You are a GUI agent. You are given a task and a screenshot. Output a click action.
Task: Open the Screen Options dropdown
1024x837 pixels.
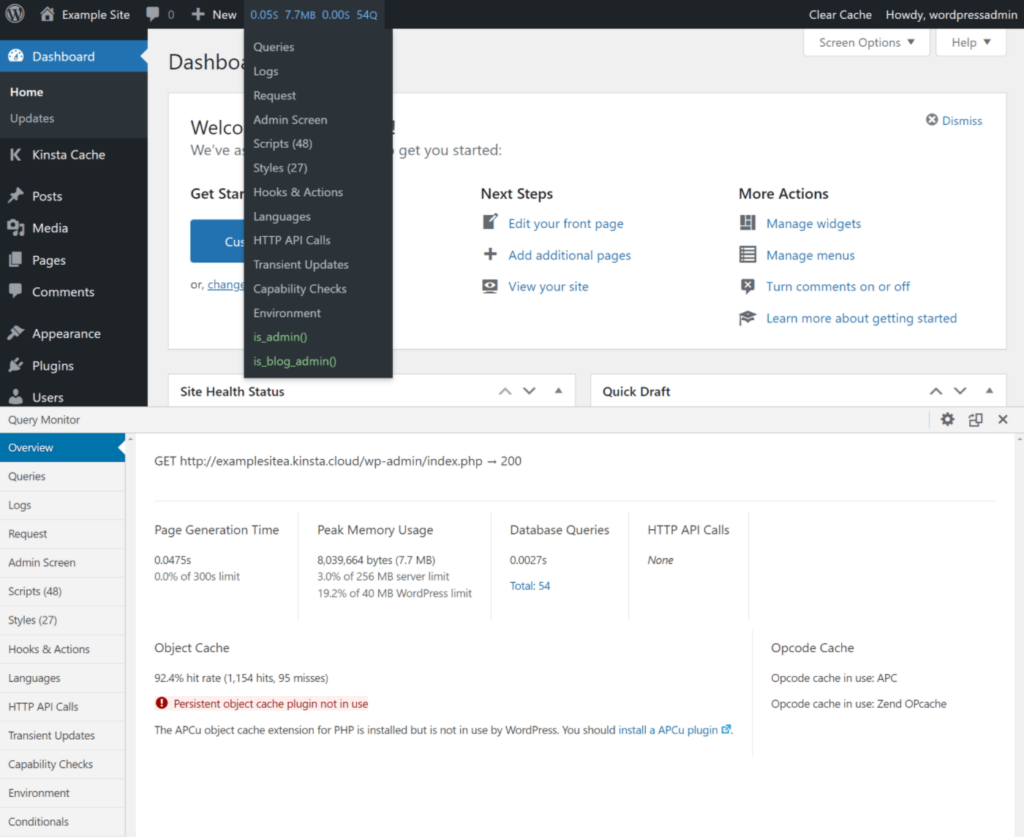(864, 42)
